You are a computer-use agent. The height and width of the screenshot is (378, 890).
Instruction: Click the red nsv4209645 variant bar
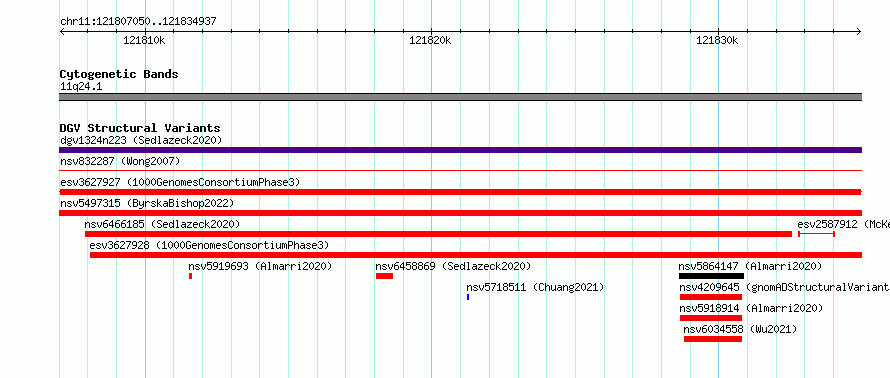click(711, 297)
